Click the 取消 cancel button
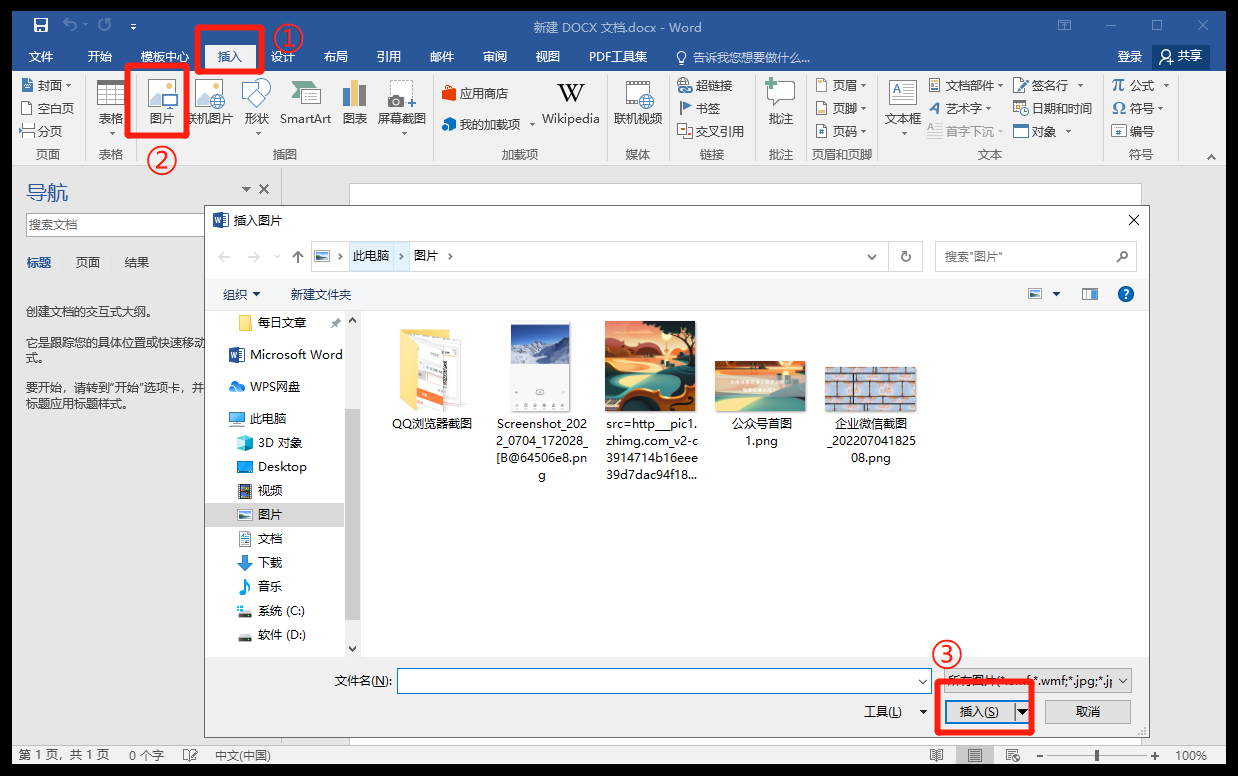The height and width of the screenshot is (776, 1238). (x=1088, y=712)
